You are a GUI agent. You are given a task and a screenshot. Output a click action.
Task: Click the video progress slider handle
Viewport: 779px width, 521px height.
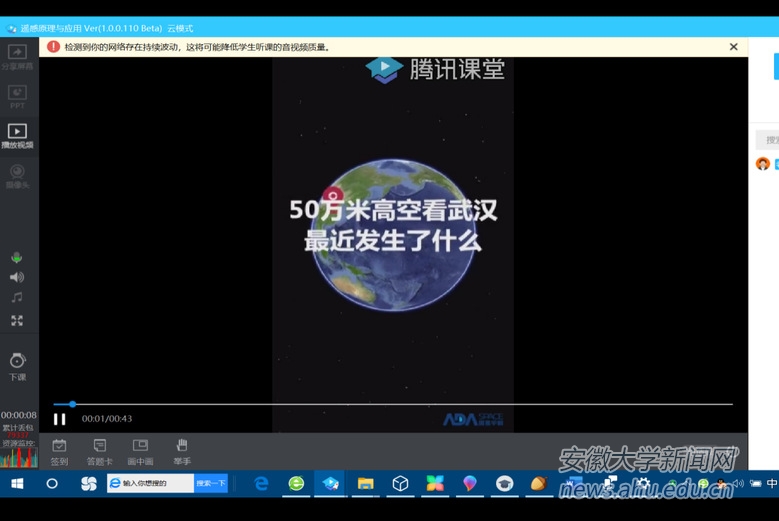pyautogui.click(x=72, y=404)
